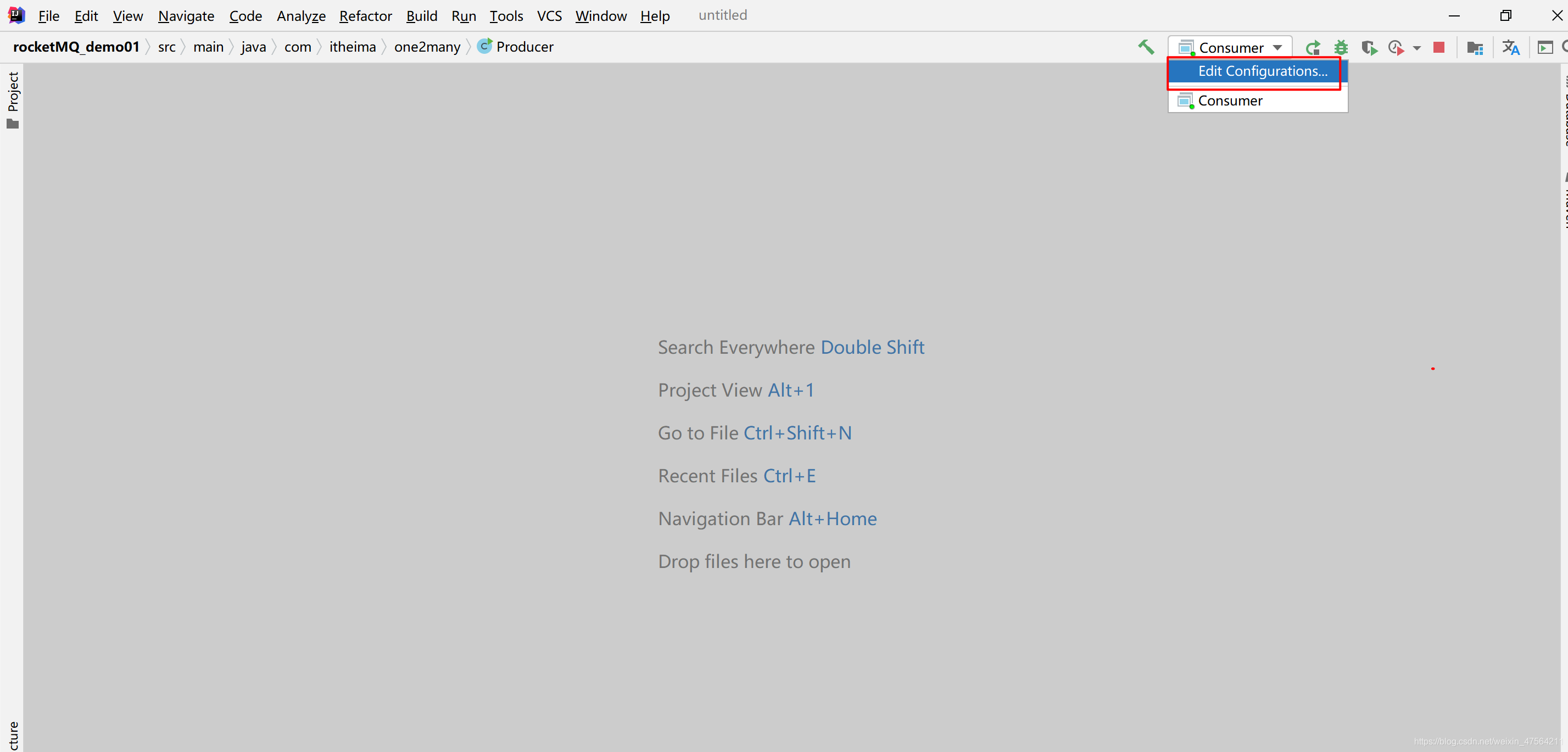Click the Build Project hammer icon
This screenshot has height=752, width=1568.
coord(1146,47)
